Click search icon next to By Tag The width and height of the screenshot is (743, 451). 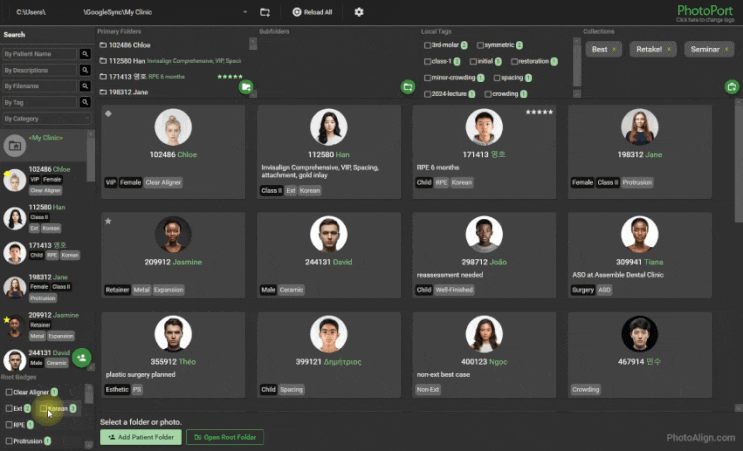coord(85,102)
